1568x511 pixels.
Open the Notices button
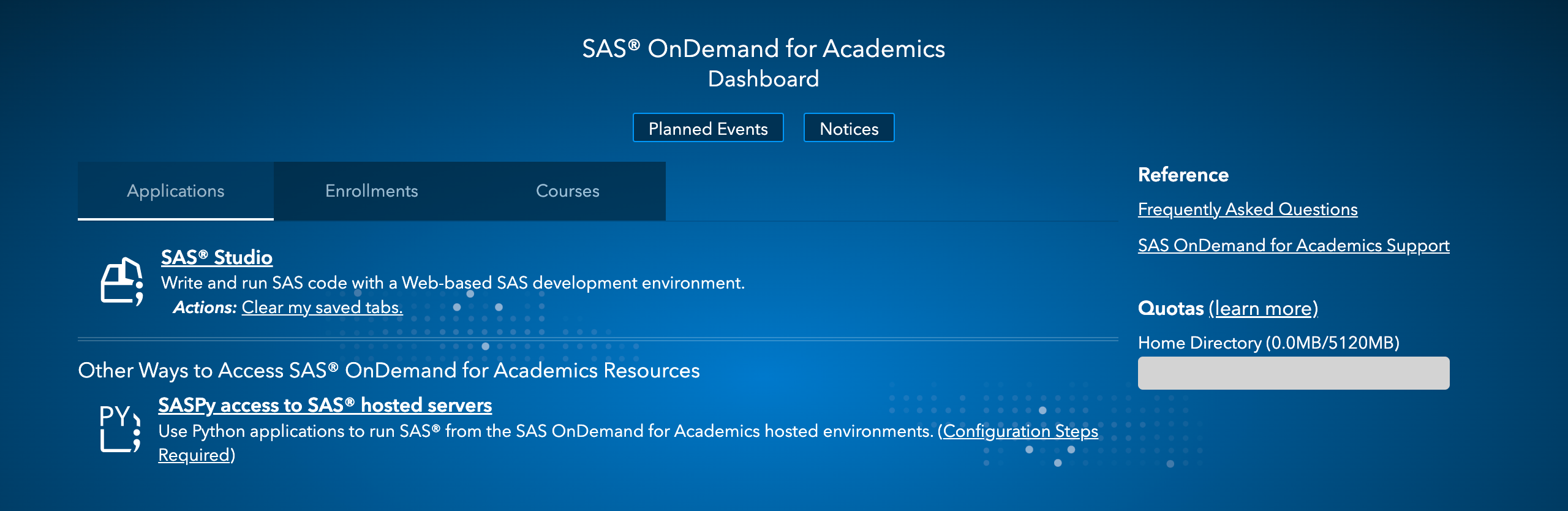tap(849, 128)
